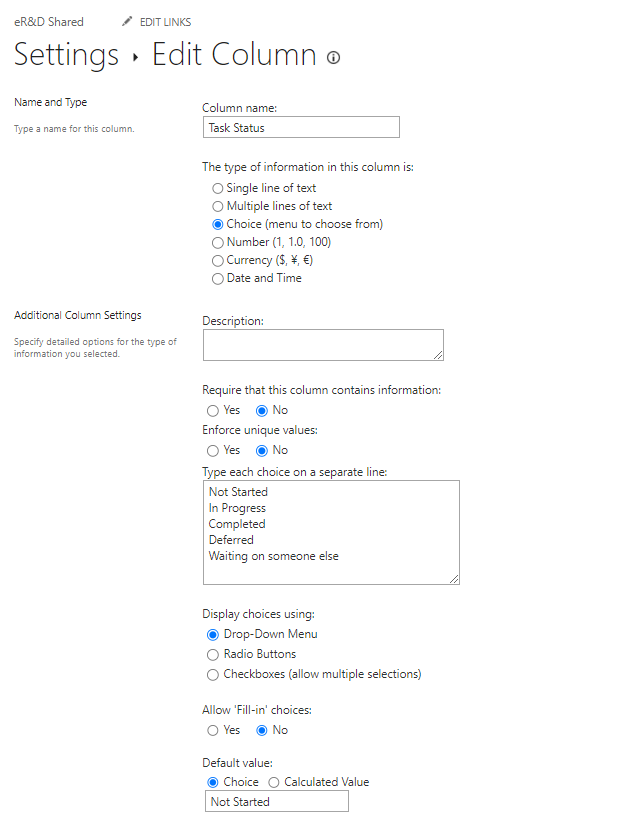Viewport: 626px width, 819px height.
Task: Enable Enforce unique values
Action: [213, 450]
